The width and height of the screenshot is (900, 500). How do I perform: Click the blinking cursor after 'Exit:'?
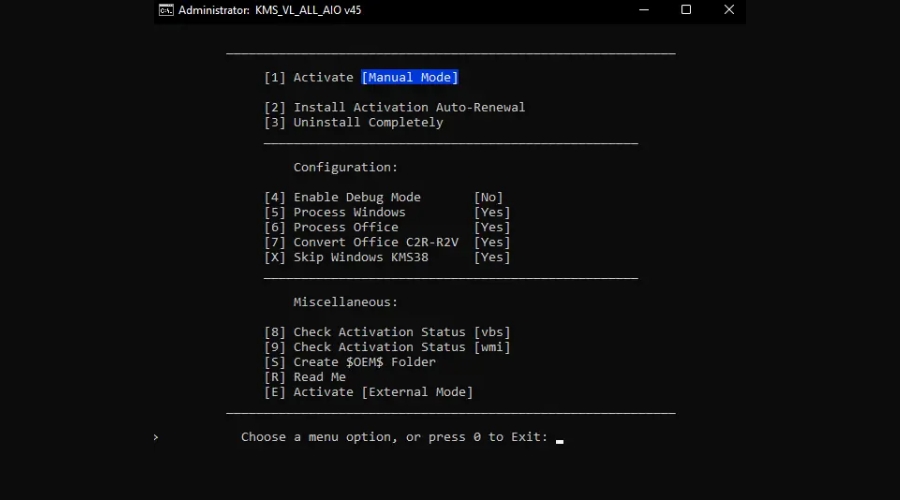[560, 441]
